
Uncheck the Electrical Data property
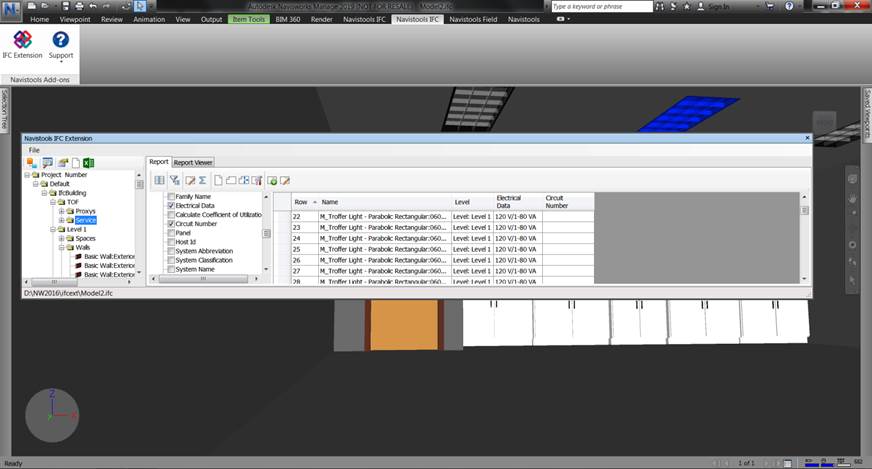(x=171, y=205)
